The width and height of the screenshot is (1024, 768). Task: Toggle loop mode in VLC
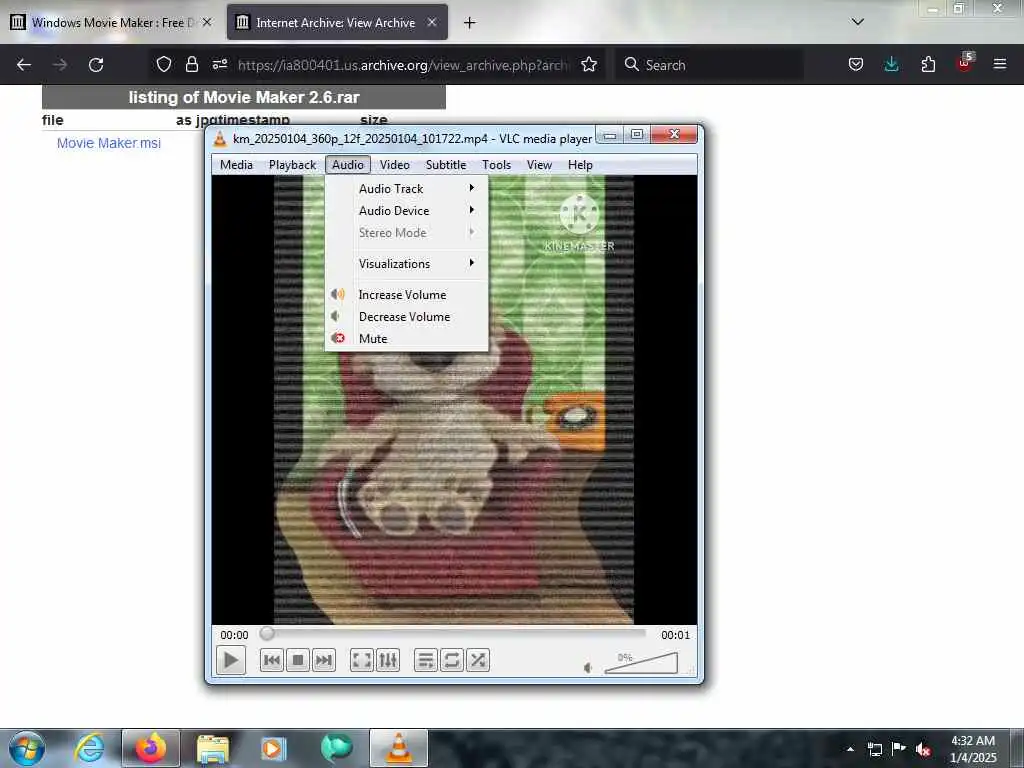click(x=452, y=660)
